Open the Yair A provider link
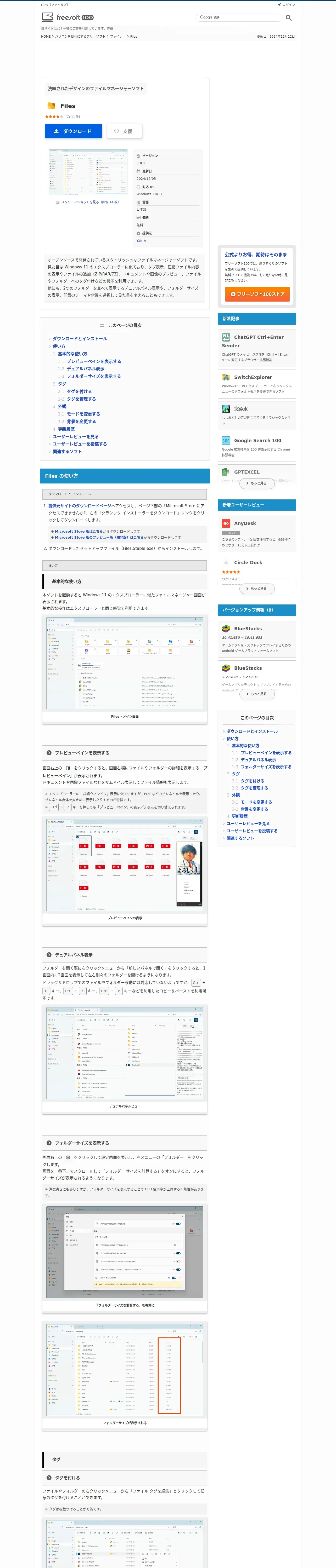 point(141,240)
